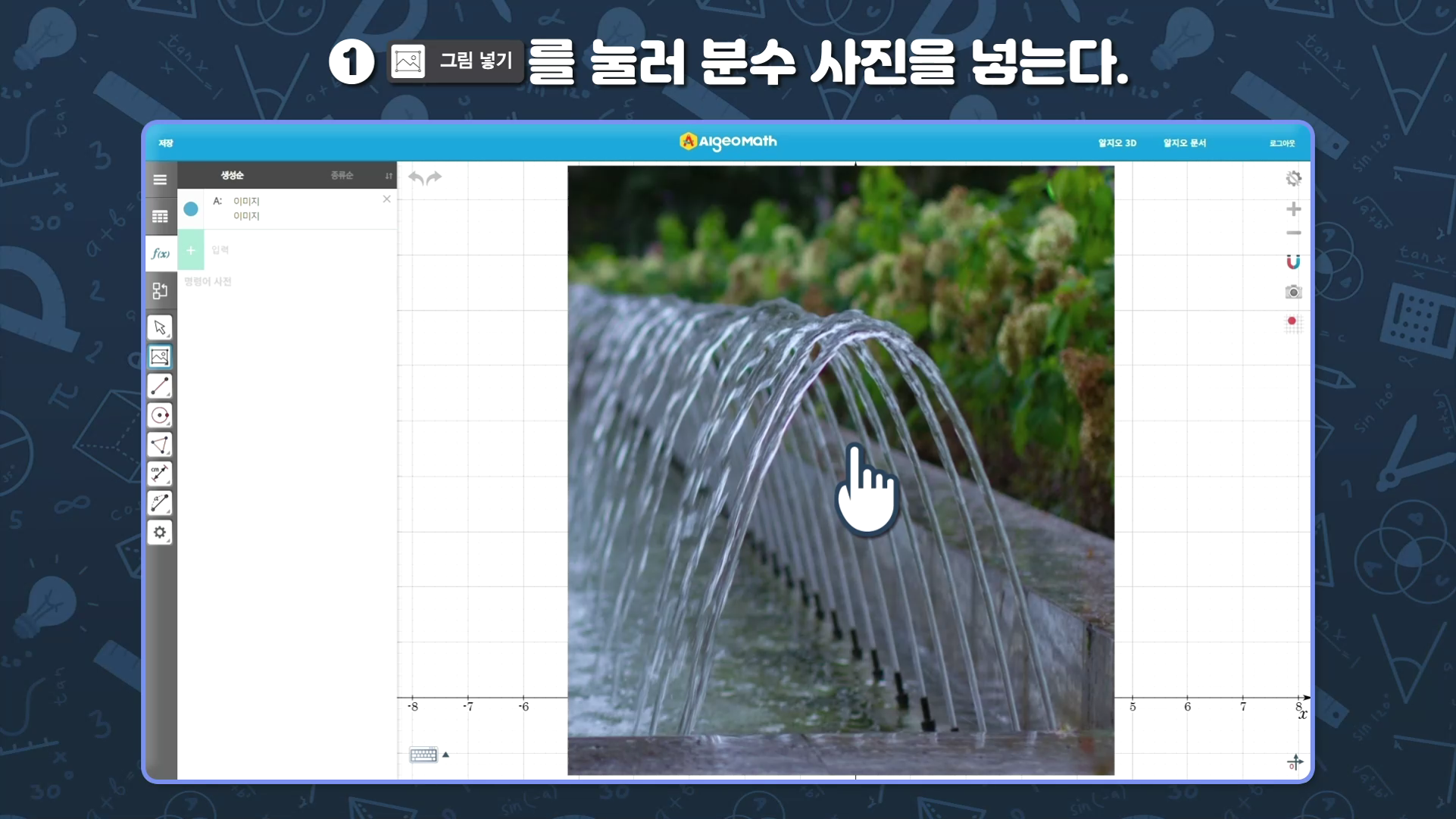
Task: Click the 저장 save button
Action: pyautogui.click(x=166, y=143)
